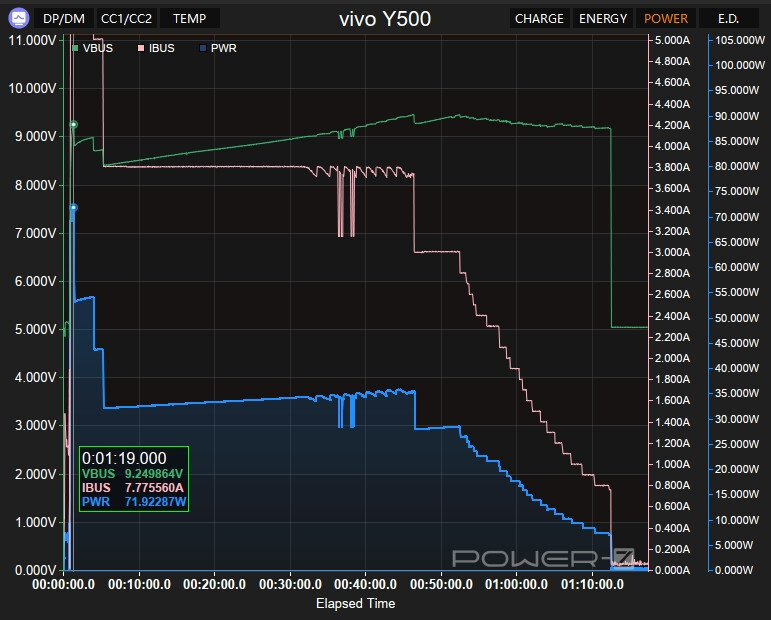Click the 0.000W power axis label
Screen dimensions: 771x620
(x=734, y=570)
